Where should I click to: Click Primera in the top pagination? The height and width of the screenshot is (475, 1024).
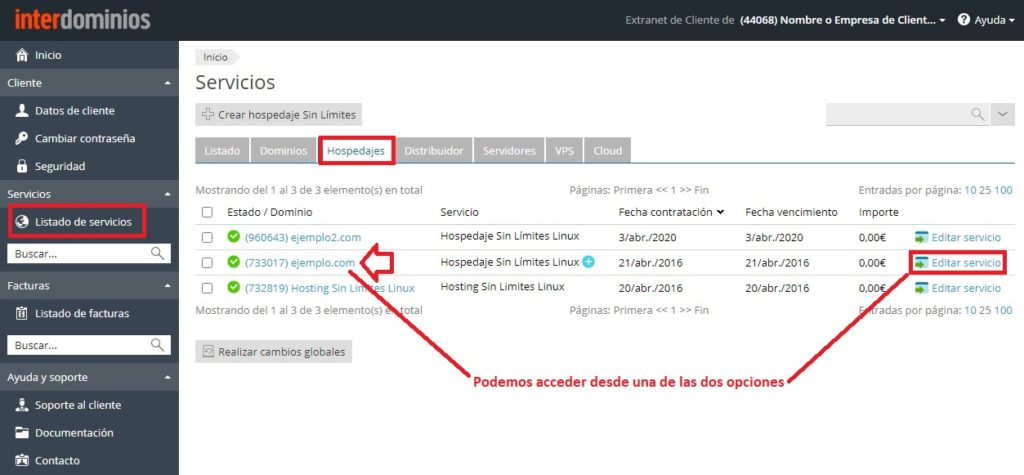[x=634, y=190]
